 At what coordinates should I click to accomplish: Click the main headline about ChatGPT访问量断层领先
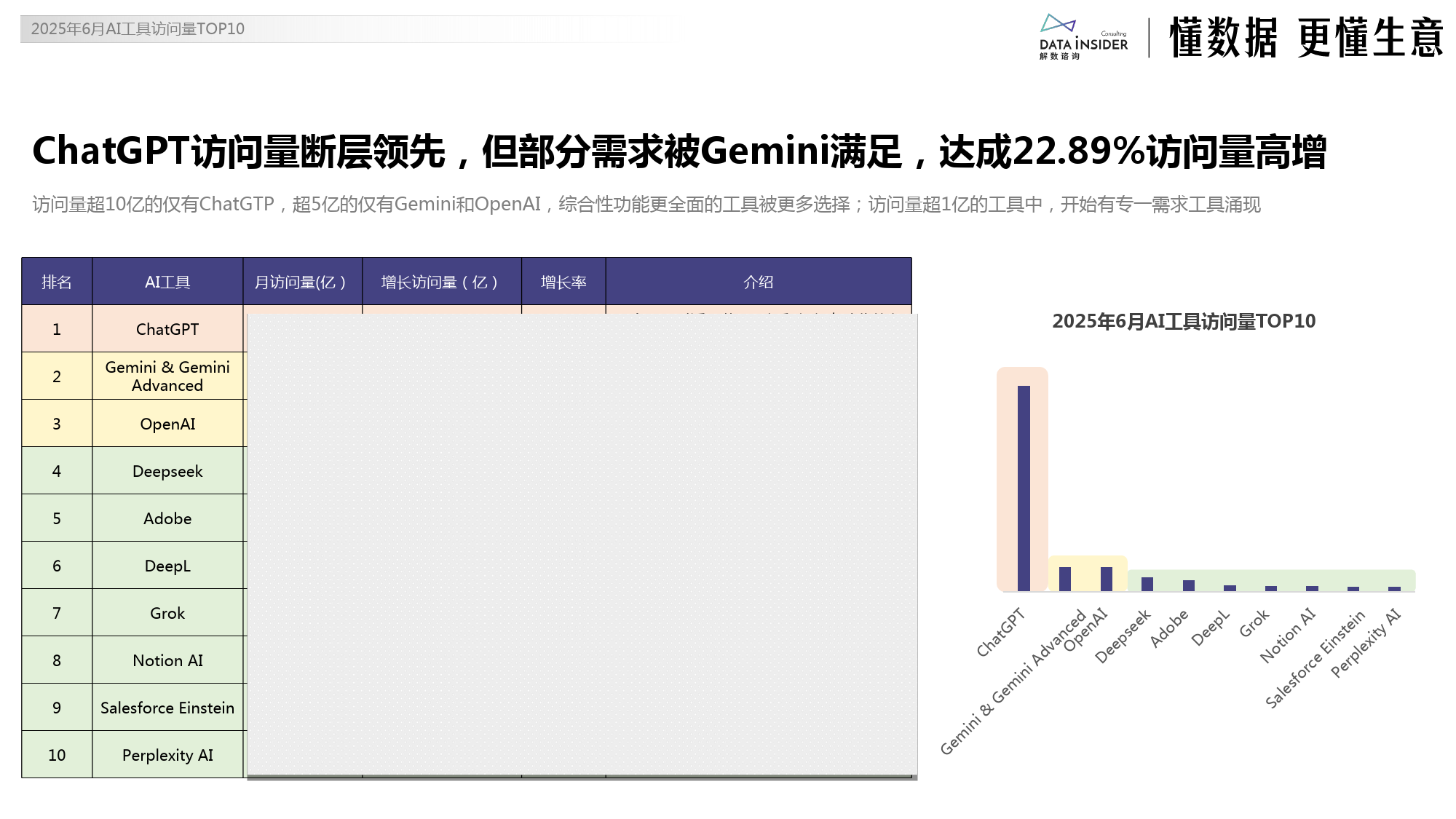point(678,151)
